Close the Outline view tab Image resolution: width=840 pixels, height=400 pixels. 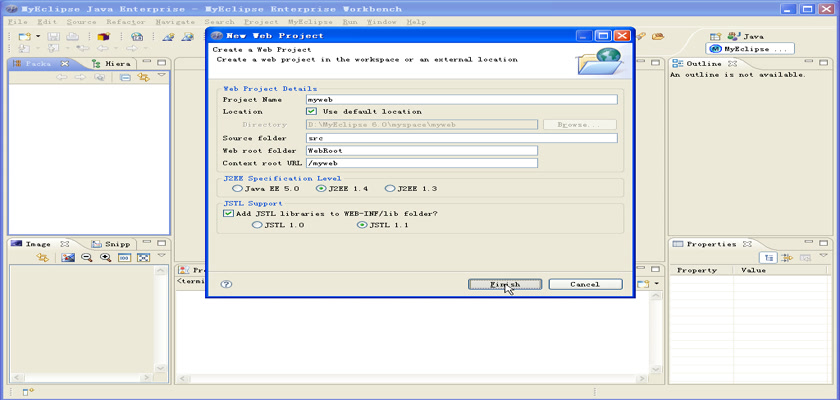732,63
